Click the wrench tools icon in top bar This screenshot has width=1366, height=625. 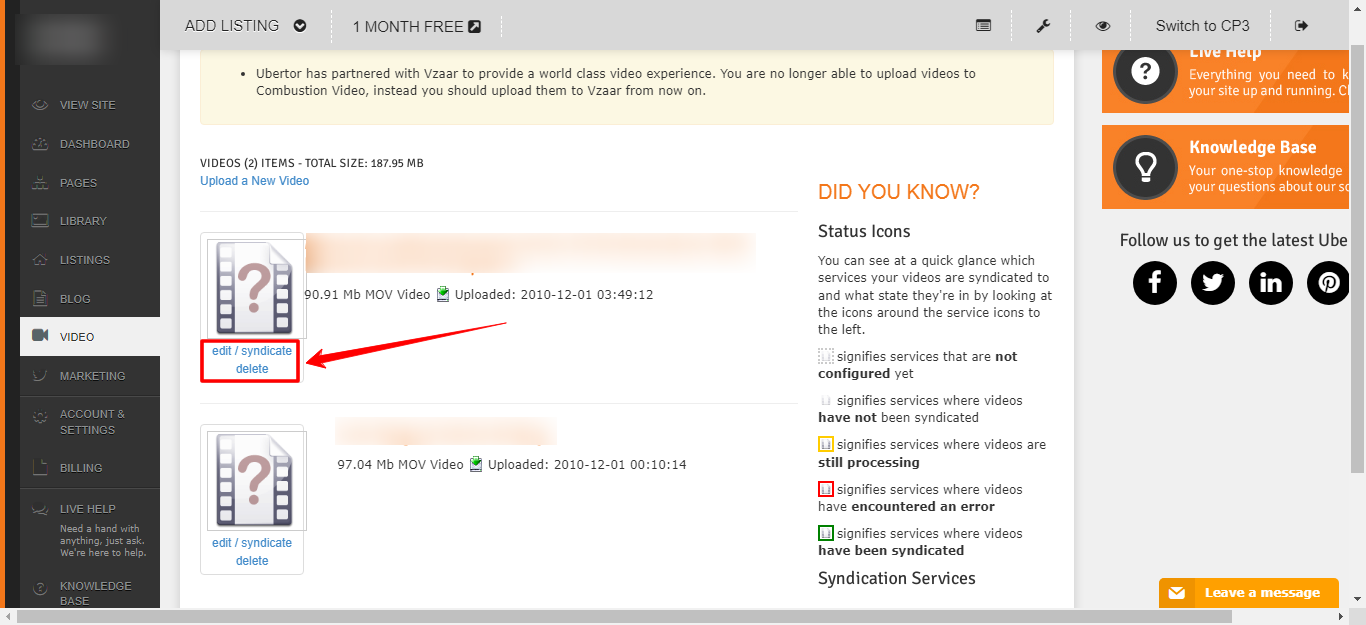[1043, 26]
